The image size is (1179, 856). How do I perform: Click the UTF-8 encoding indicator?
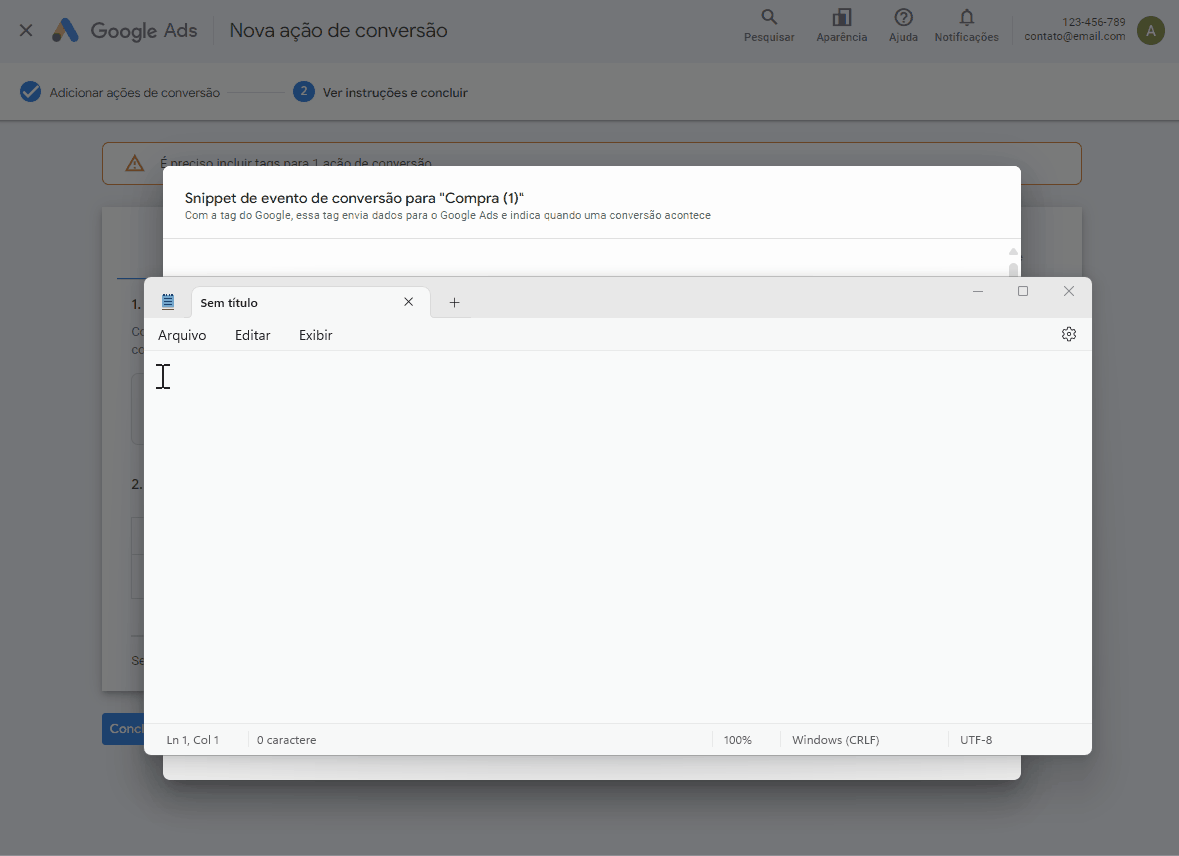(976, 740)
